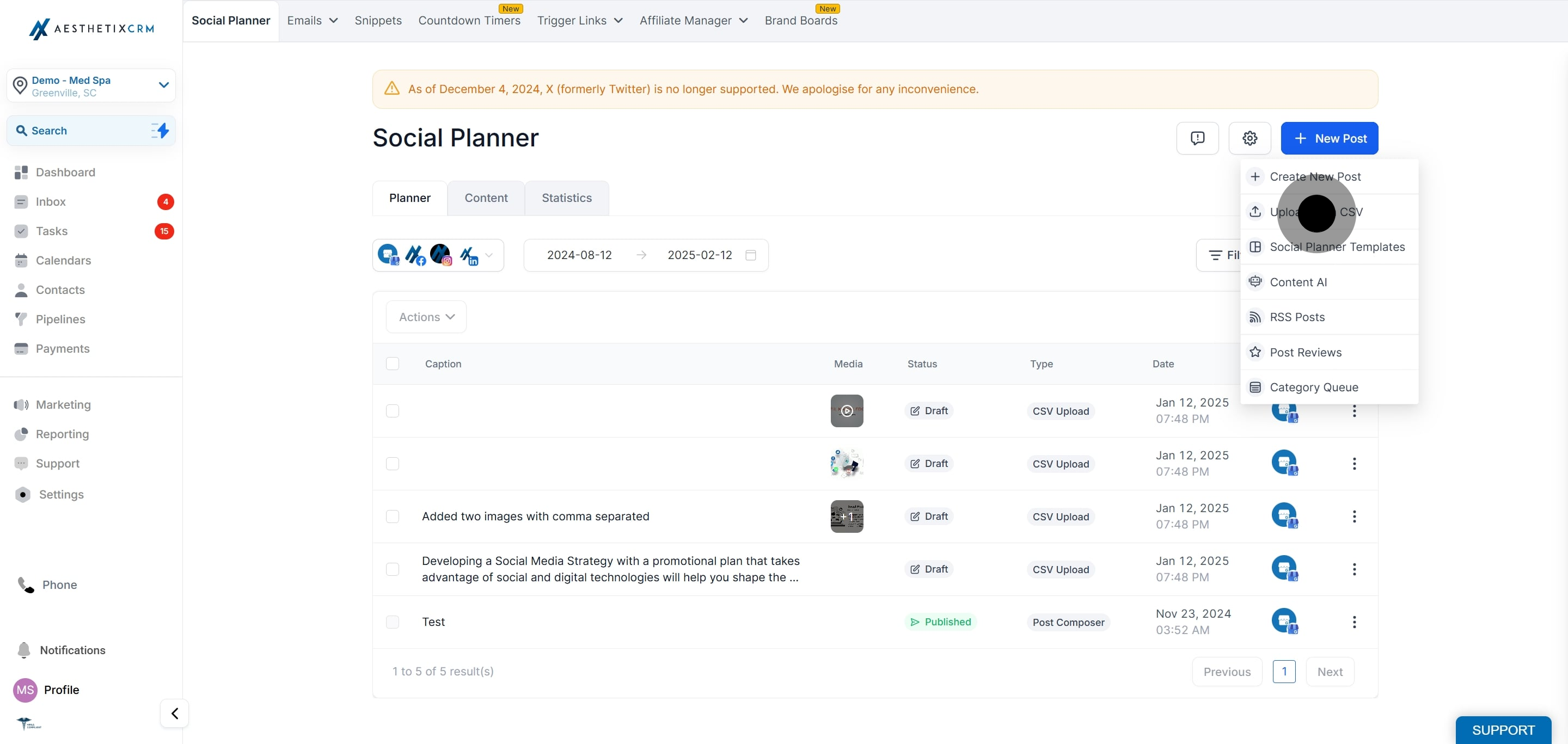Image resolution: width=1568 pixels, height=744 pixels.
Task: Click the blue New Post button
Action: click(1330, 138)
